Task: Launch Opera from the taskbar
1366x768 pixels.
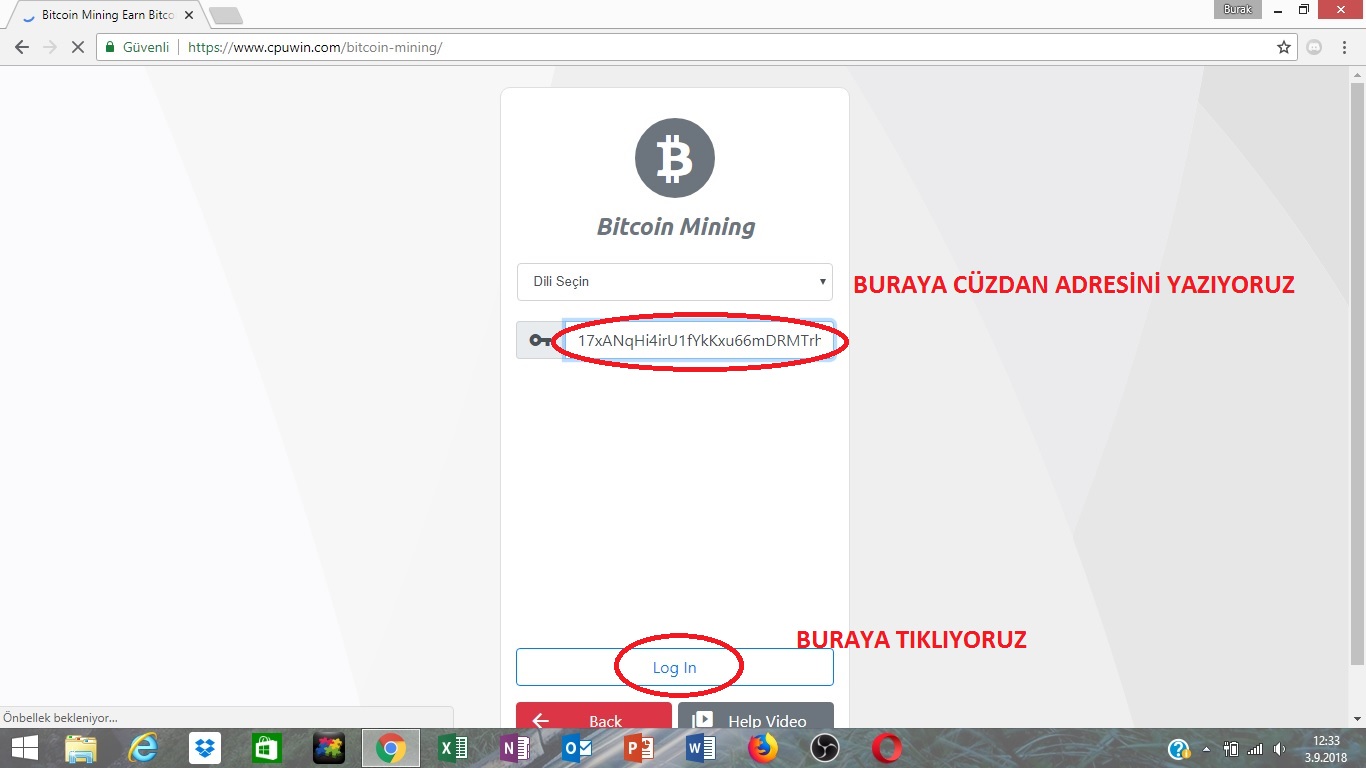Action: (x=887, y=748)
